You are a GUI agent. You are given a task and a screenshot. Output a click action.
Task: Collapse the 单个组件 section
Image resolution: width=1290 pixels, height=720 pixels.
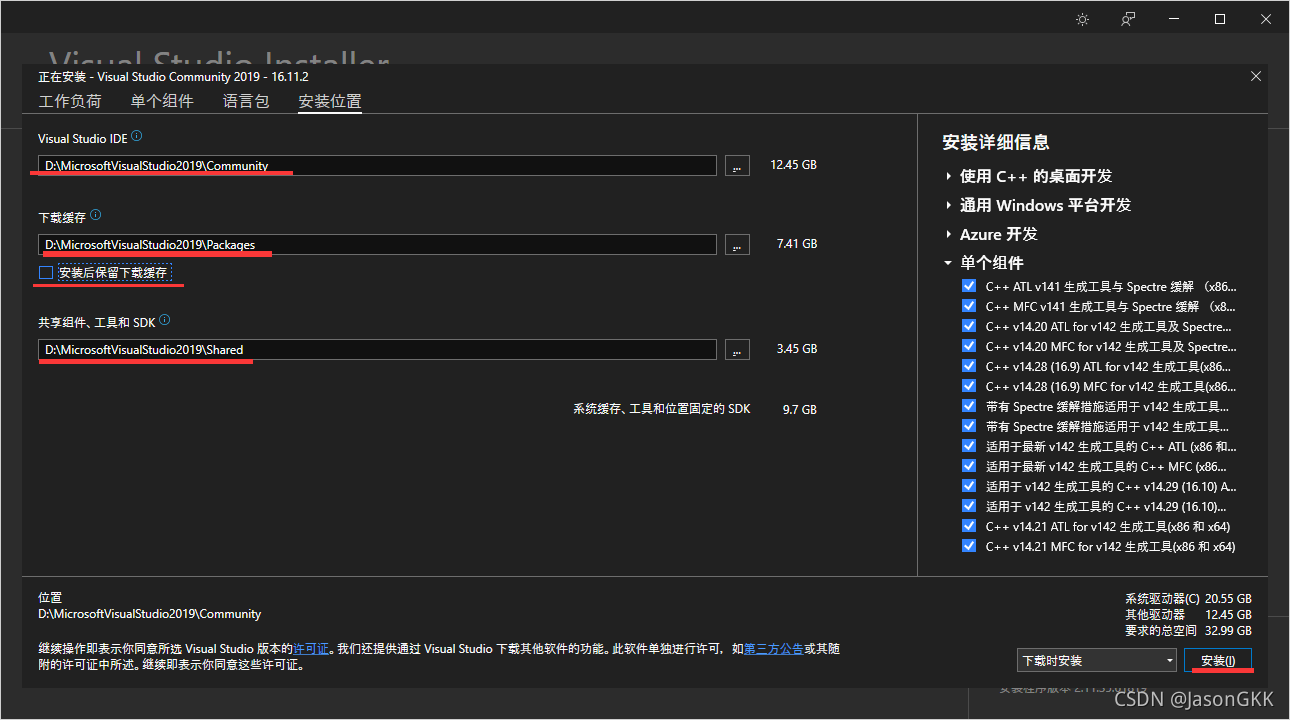948,263
